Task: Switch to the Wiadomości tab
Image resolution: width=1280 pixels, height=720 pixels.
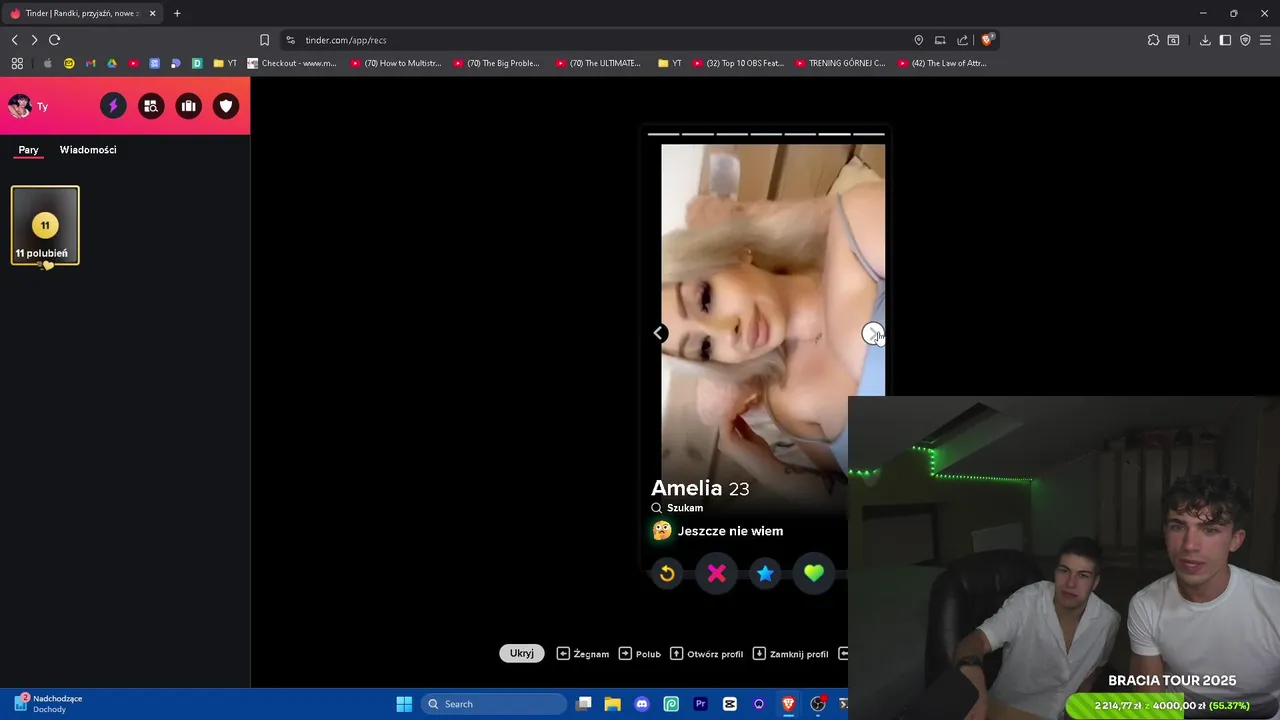Action: click(88, 150)
